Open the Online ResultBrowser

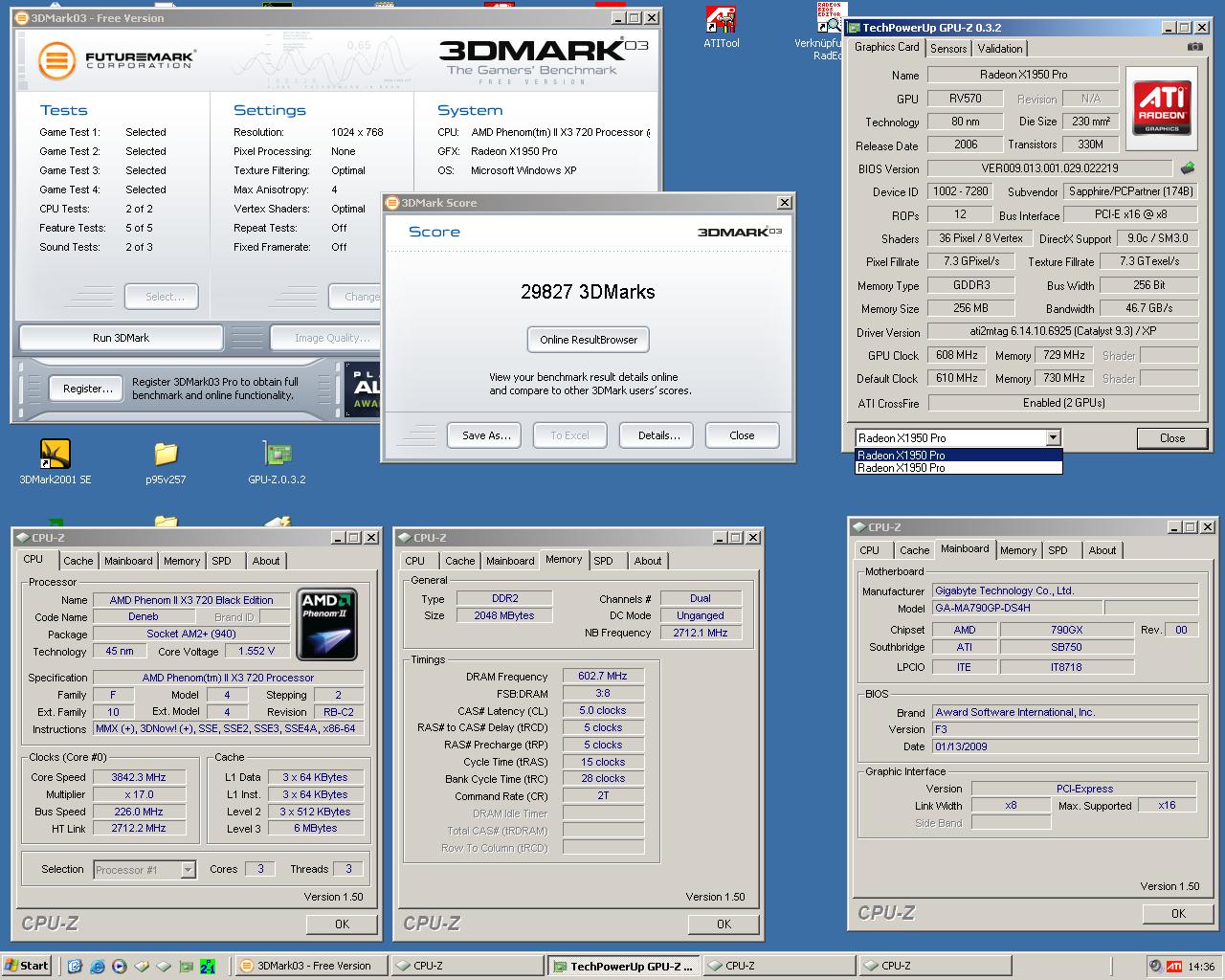click(x=589, y=340)
